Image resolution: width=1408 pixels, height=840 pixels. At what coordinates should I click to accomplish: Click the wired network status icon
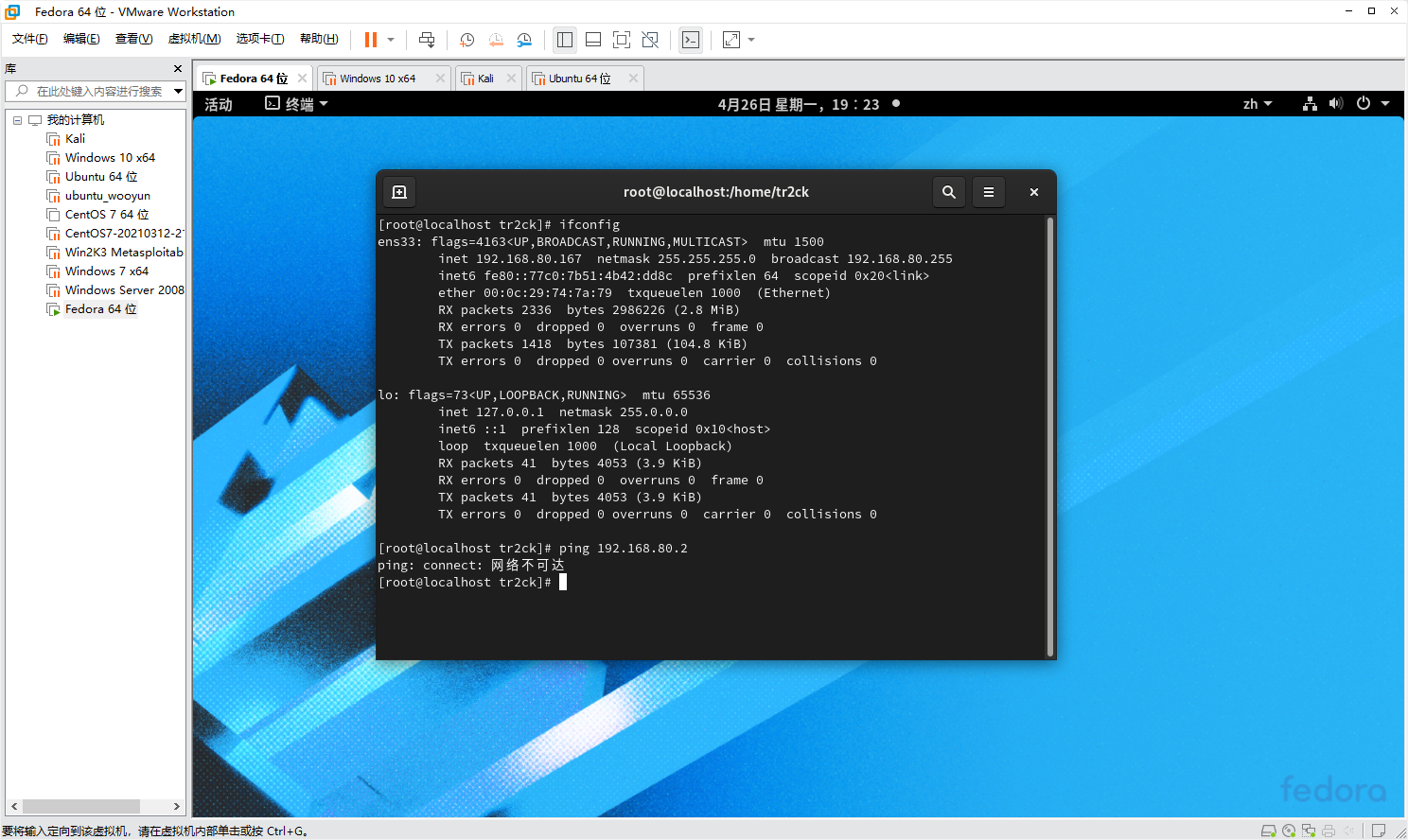(x=1310, y=104)
